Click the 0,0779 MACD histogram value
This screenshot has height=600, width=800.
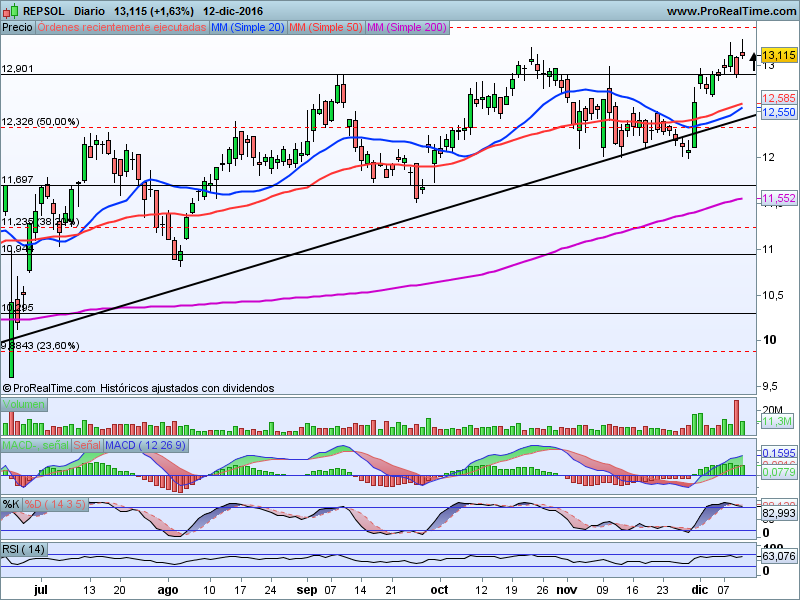pos(779,472)
